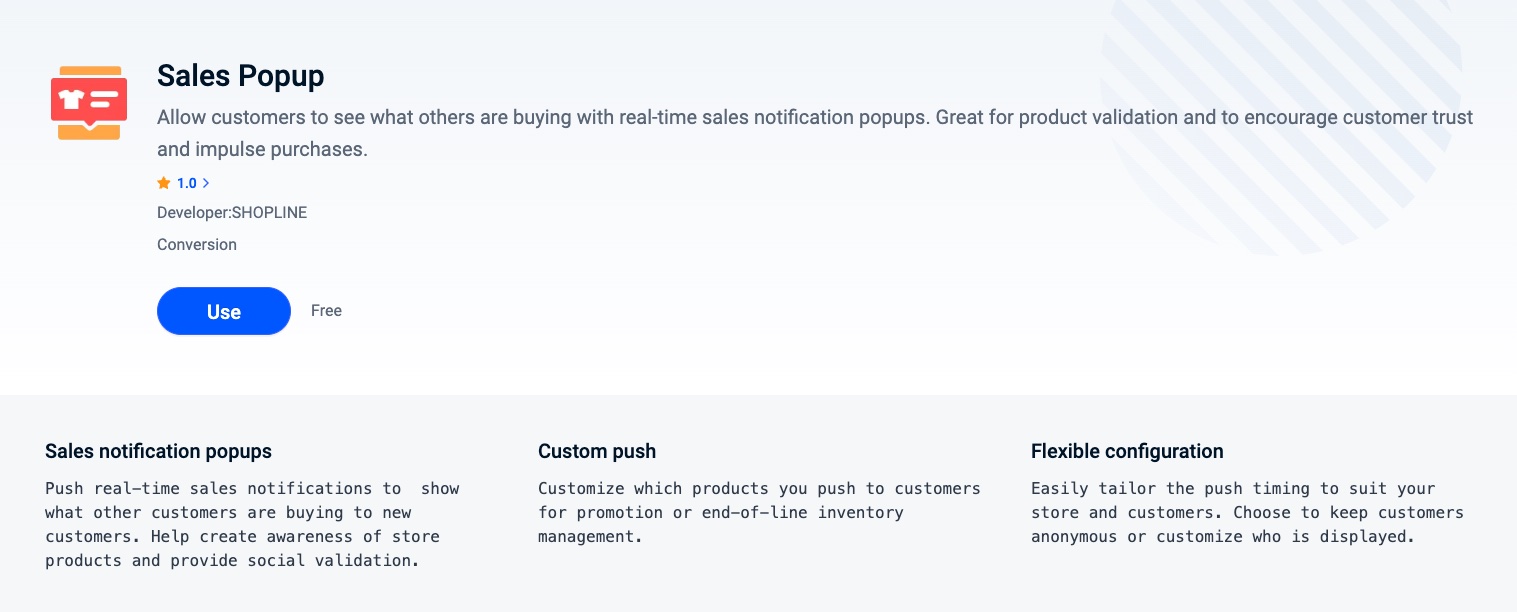Click the white T-shirt symbol in app logo
1517x612 pixels.
(71, 99)
